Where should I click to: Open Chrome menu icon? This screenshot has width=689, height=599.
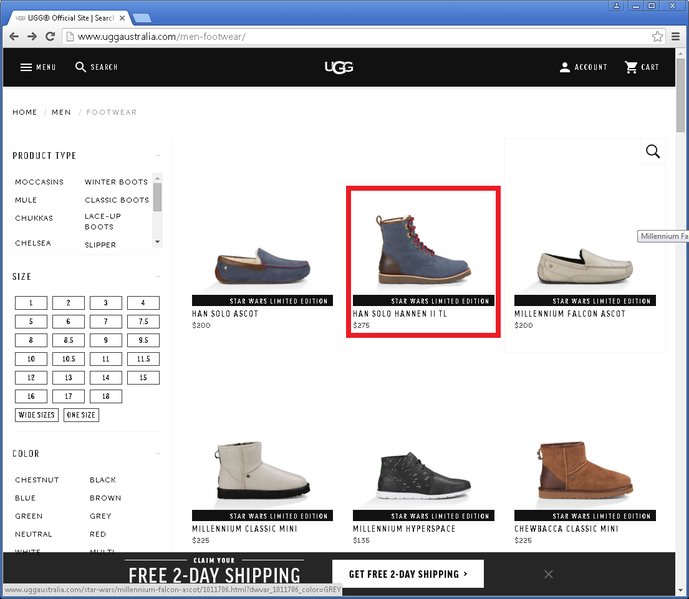point(675,36)
